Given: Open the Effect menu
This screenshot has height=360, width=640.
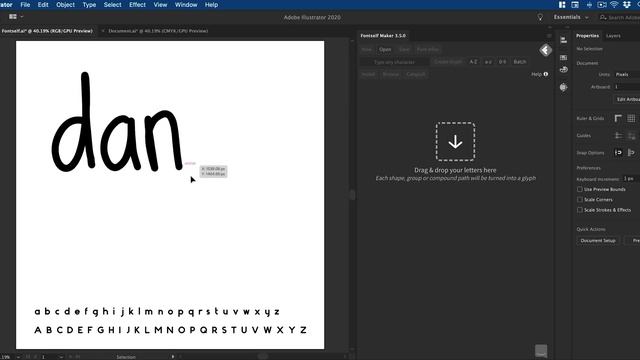Looking at the screenshot, I should [138, 5].
